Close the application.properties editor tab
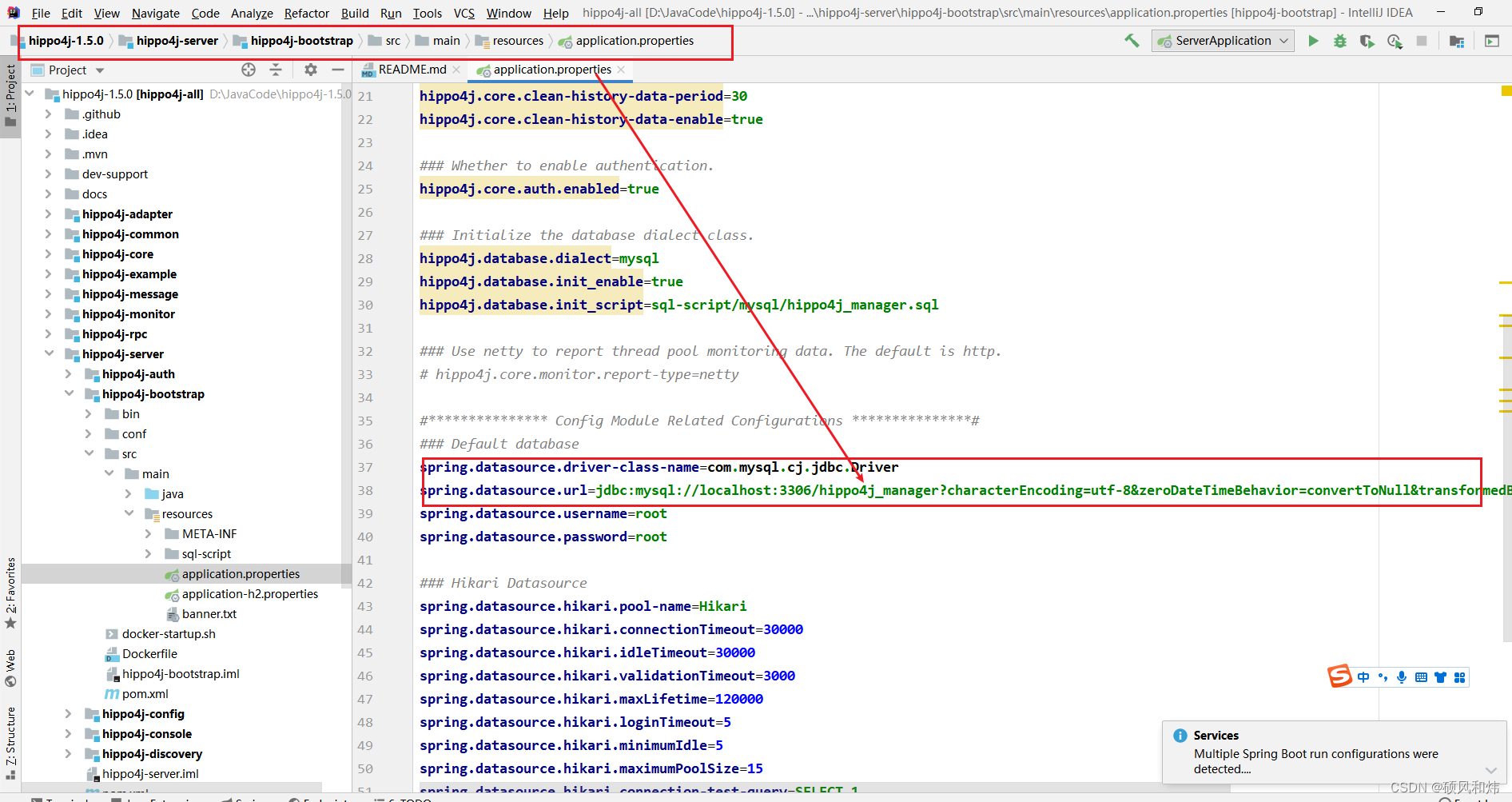 tap(621, 70)
